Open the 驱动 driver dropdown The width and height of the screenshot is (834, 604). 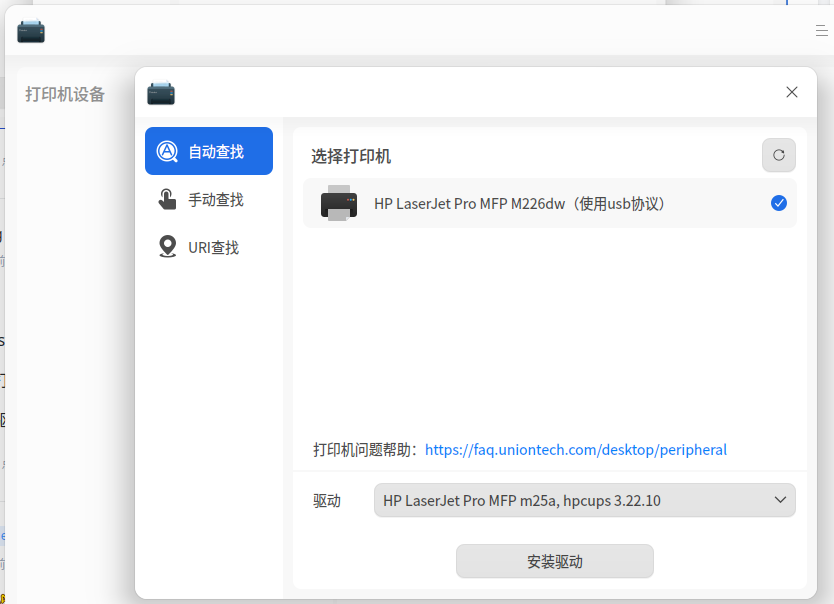[585, 500]
